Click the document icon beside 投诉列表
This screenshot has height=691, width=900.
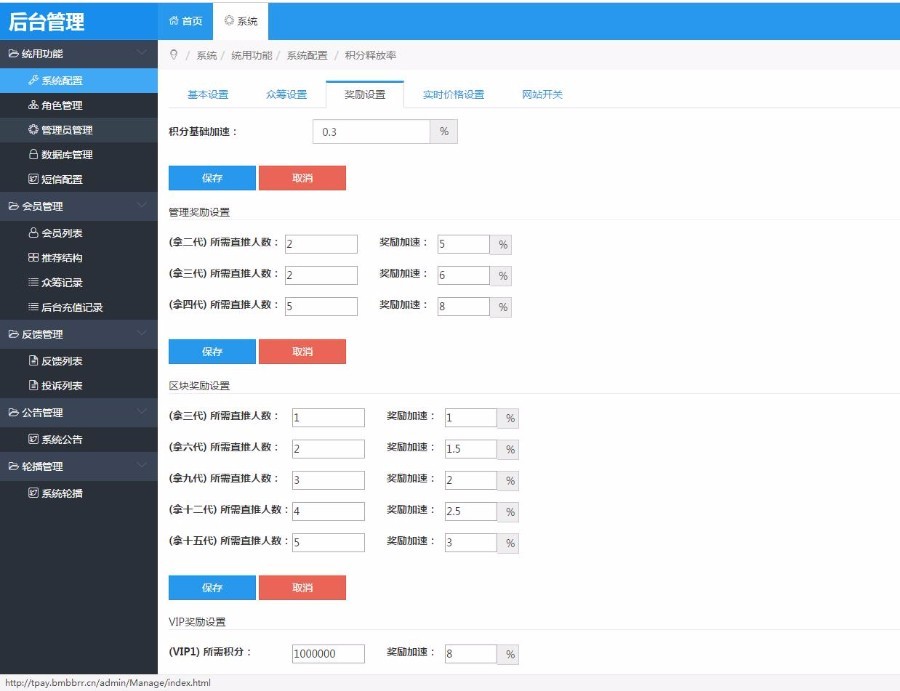tap(33, 386)
